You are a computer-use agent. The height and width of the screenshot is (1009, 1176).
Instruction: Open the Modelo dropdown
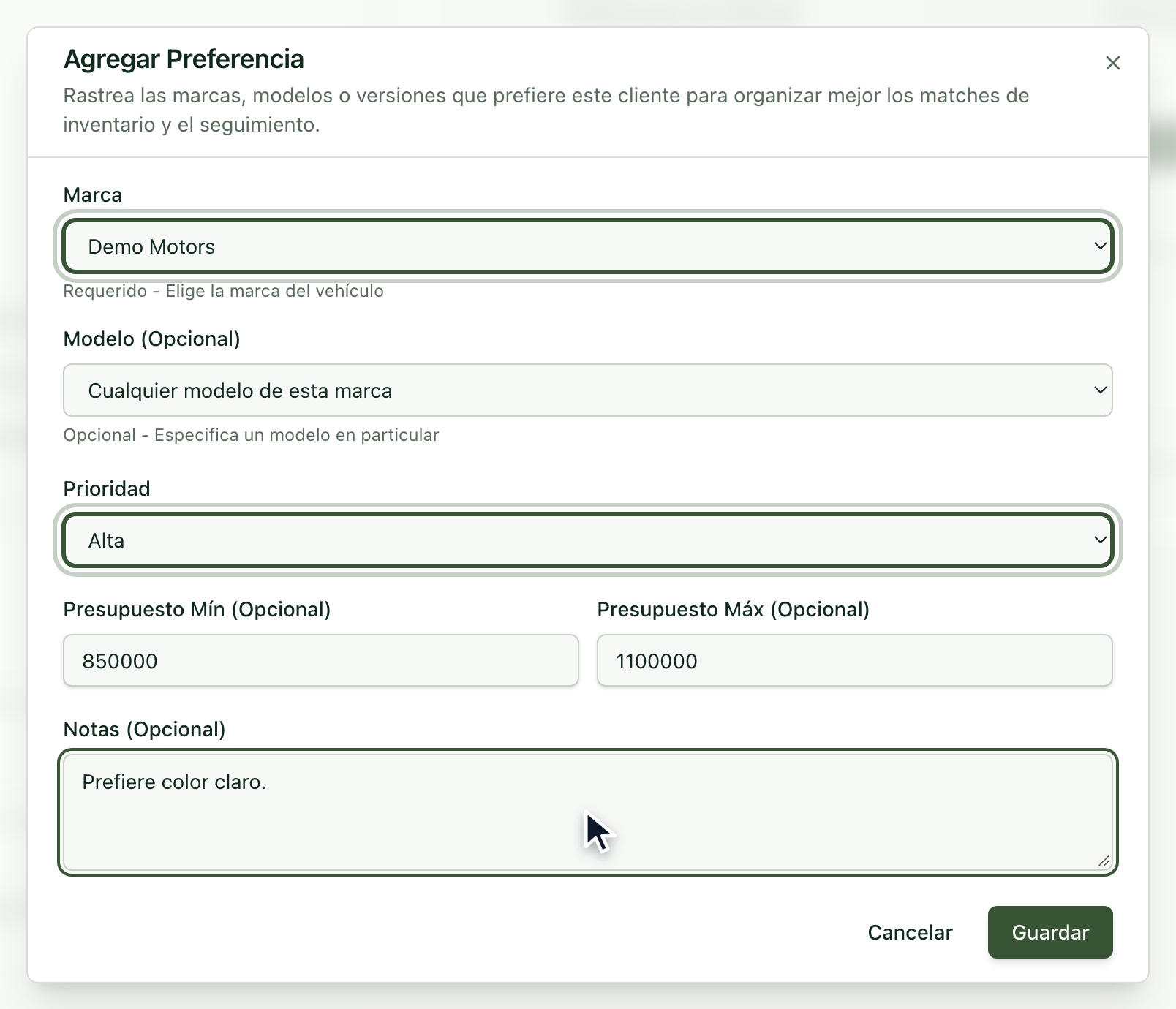[588, 390]
